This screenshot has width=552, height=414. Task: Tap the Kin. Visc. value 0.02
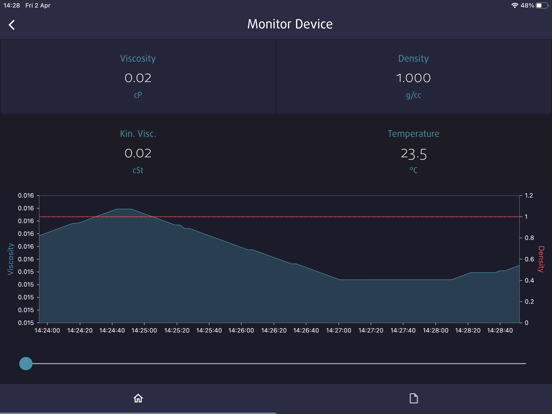tap(138, 153)
